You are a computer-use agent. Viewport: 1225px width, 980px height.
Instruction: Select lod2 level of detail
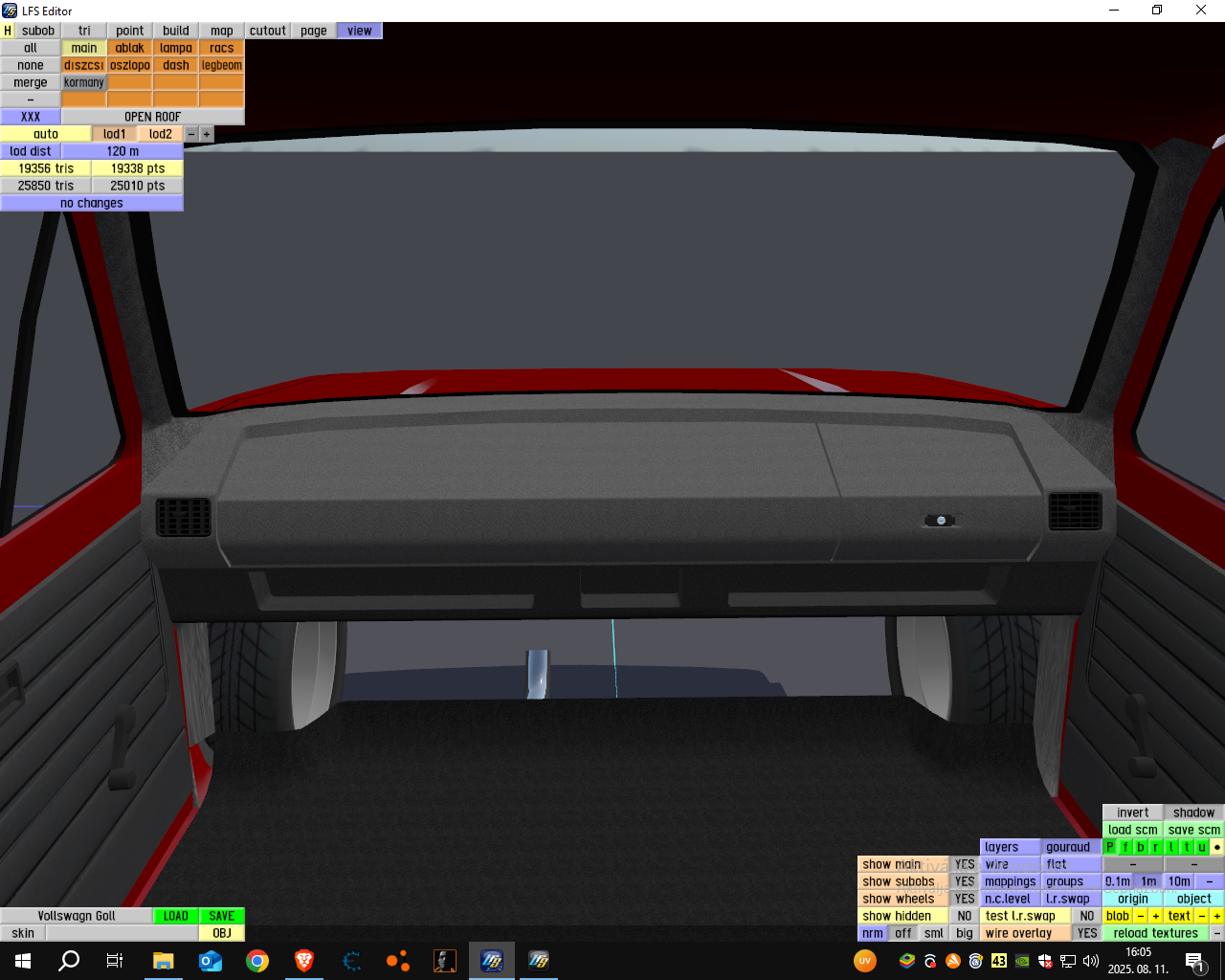(161, 134)
